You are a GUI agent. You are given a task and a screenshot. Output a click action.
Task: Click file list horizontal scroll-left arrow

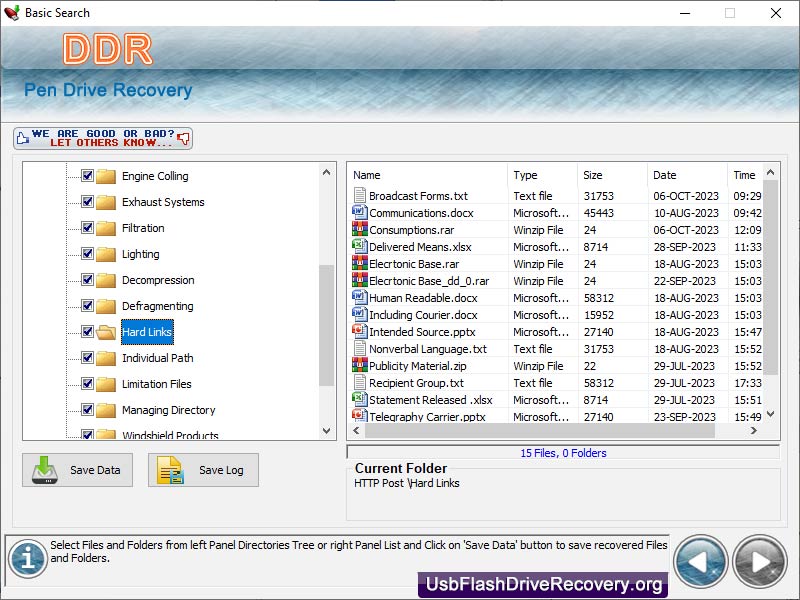tap(356, 431)
